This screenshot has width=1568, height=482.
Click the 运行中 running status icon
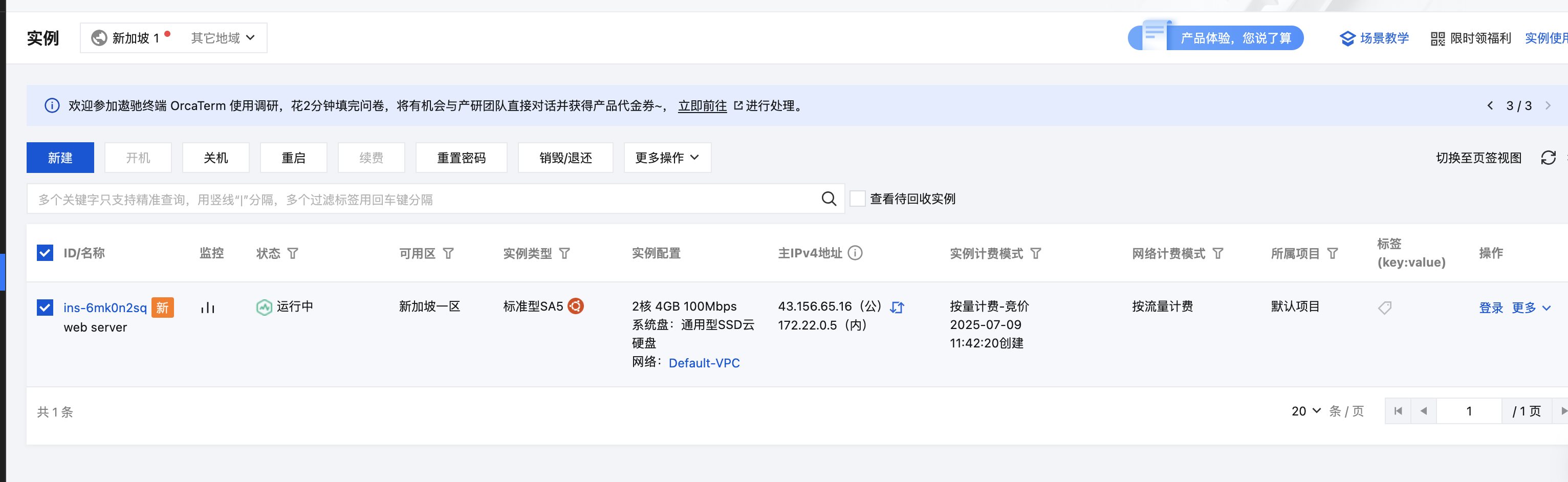point(264,308)
